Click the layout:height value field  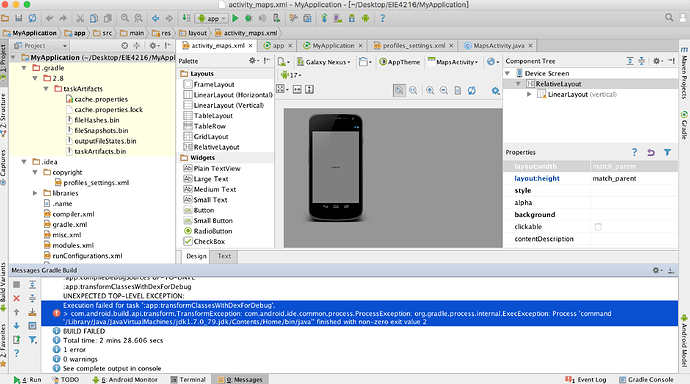(x=634, y=179)
